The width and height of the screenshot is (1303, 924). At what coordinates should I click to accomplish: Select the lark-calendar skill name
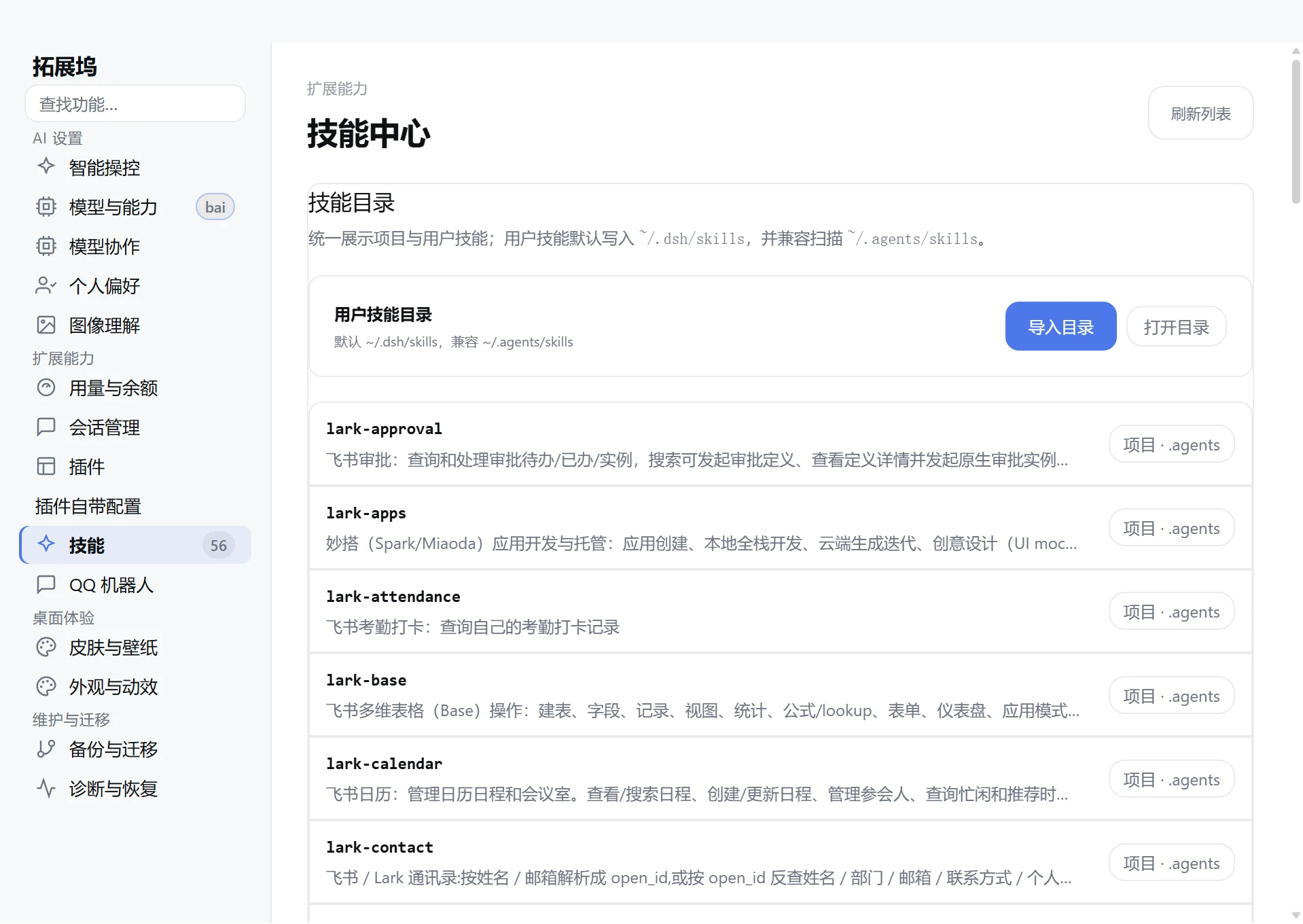coord(384,764)
